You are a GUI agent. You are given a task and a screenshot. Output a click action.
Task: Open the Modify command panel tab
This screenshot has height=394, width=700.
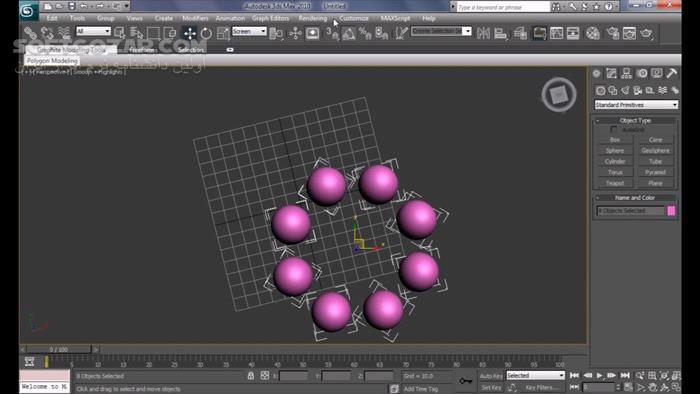611,73
